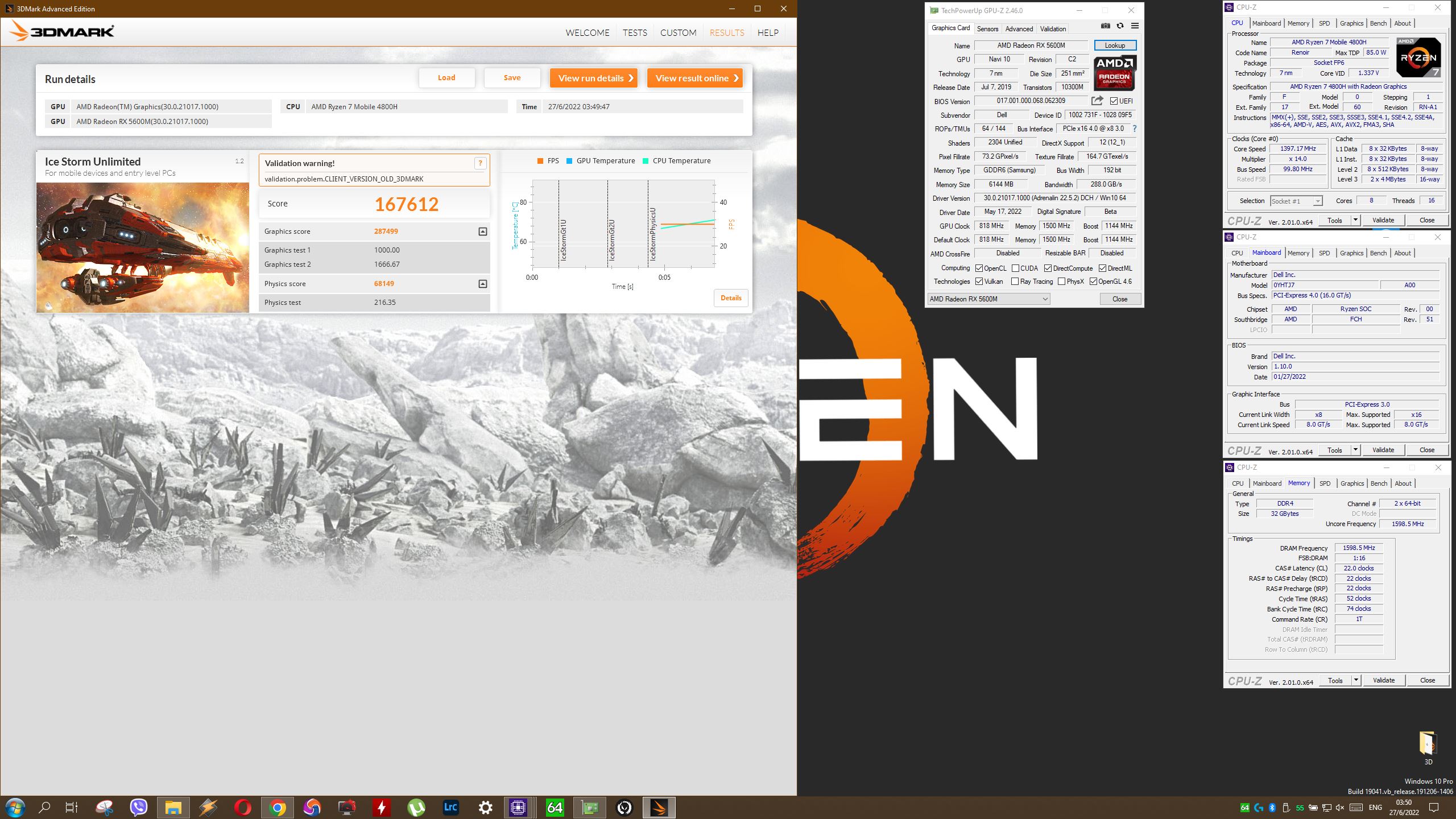Image resolution: width=1456 pixels, height=819 pixels.
Task: Click the Bus Interface question mark
Action: (1134, 129)
